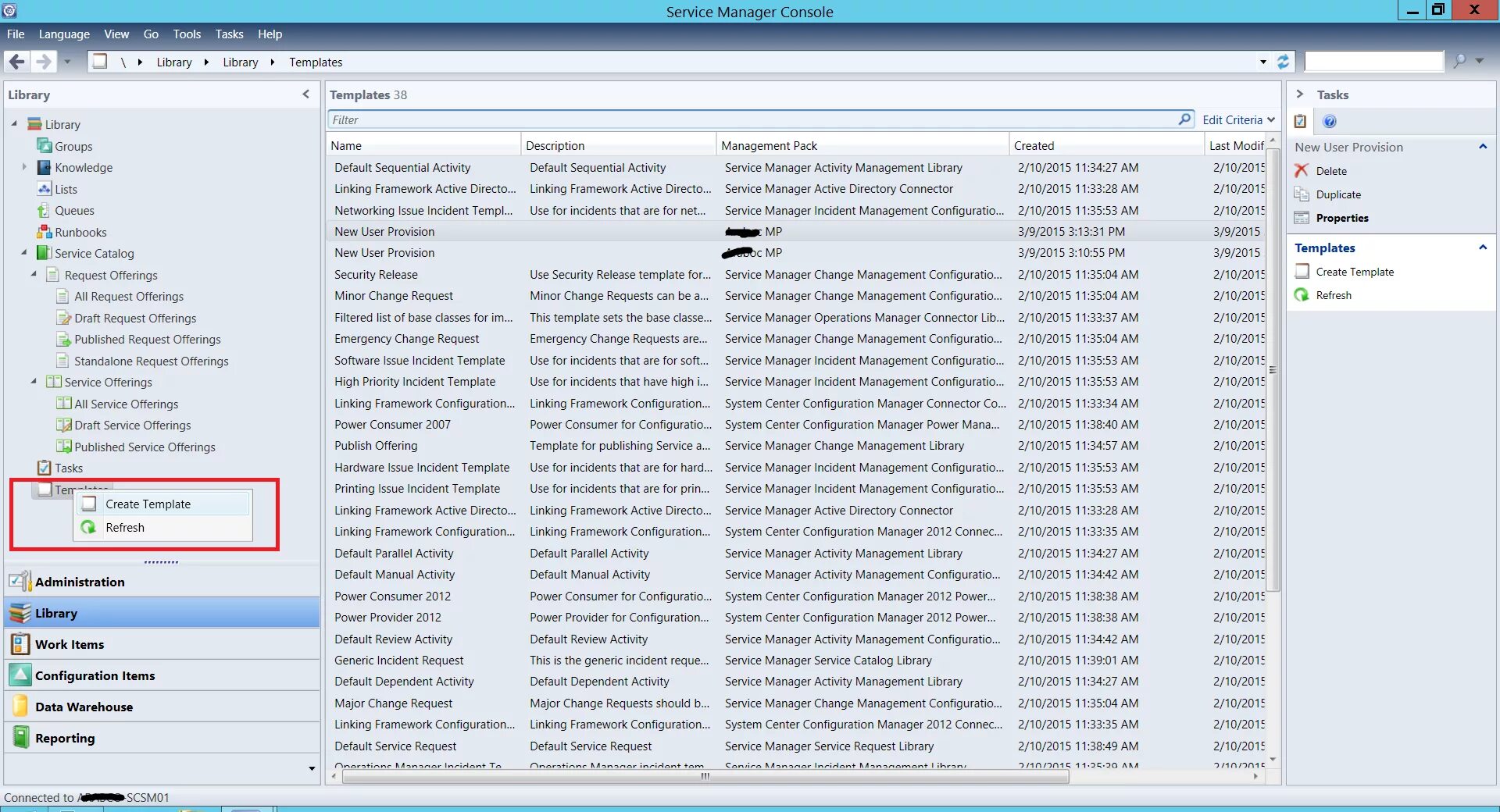The width and height of the screenshot is (1500, 812).
Task: Collapse the Service Offerings tree node
Action: [x=34, y=381]
